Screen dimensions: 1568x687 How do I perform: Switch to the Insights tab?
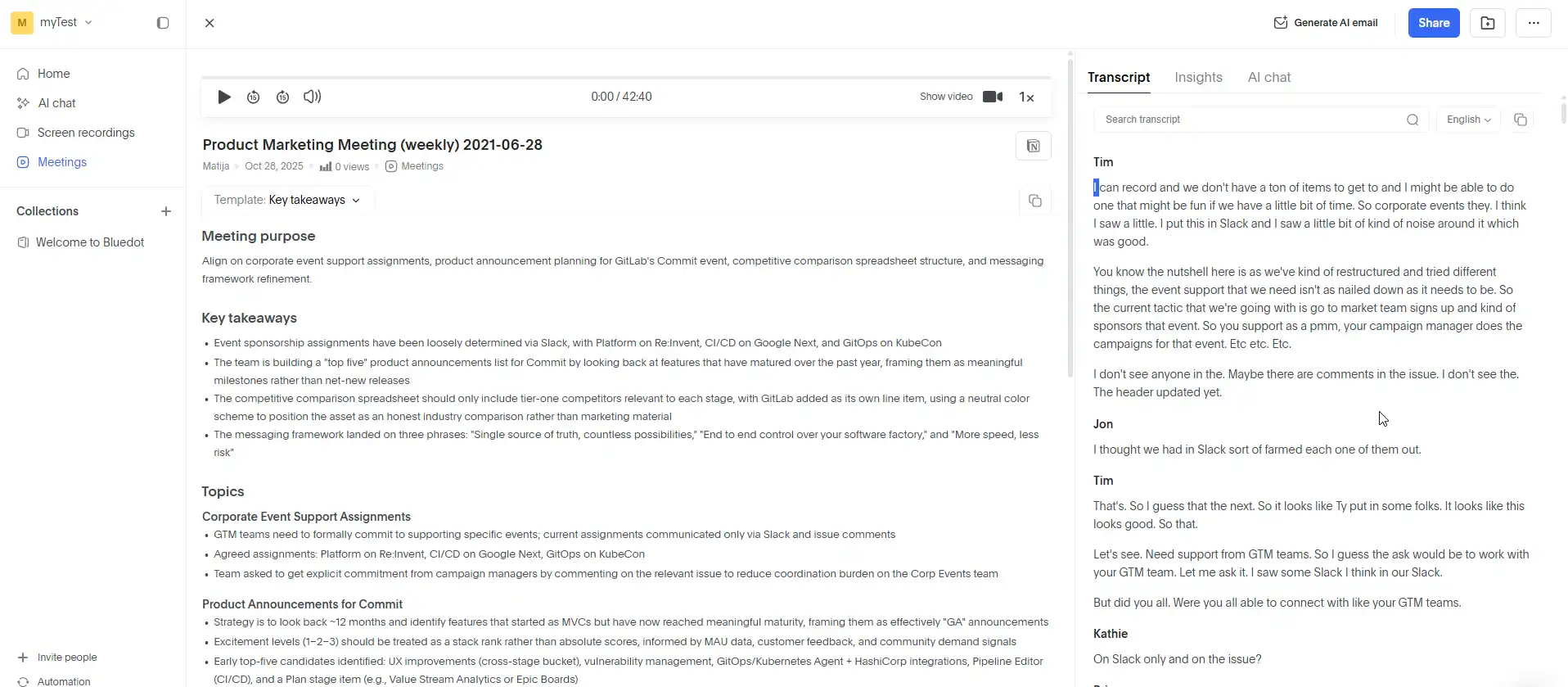1198,77
